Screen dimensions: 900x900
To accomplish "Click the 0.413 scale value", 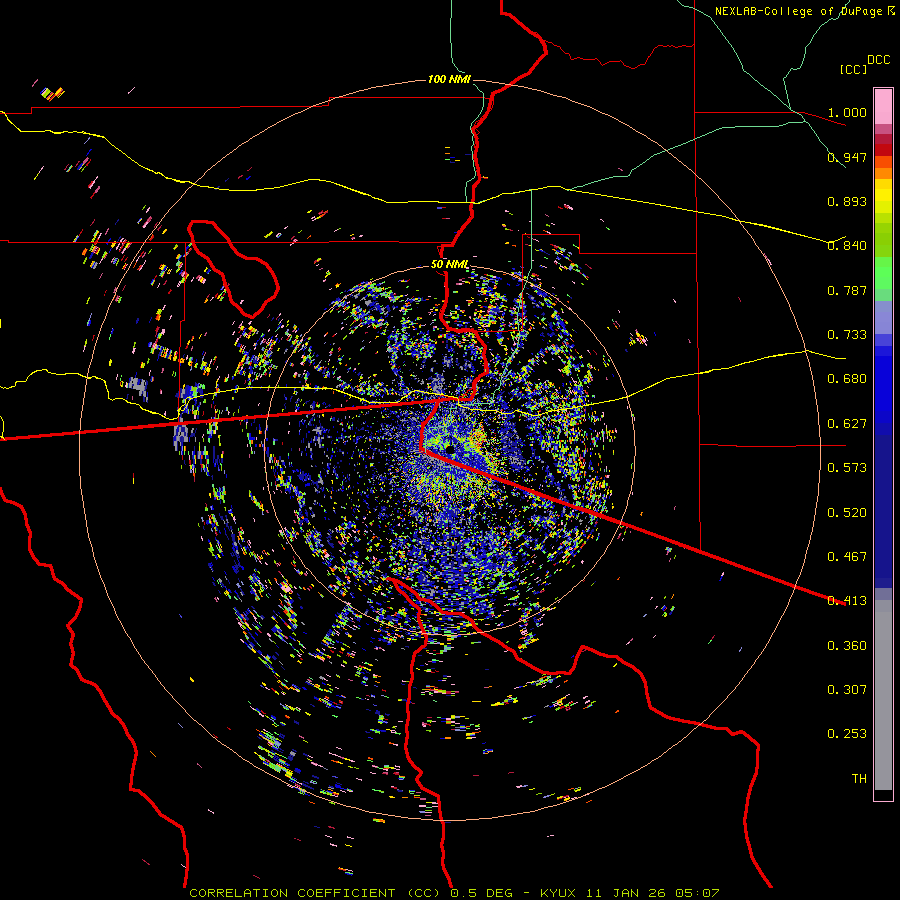I will tap(847, 600).
